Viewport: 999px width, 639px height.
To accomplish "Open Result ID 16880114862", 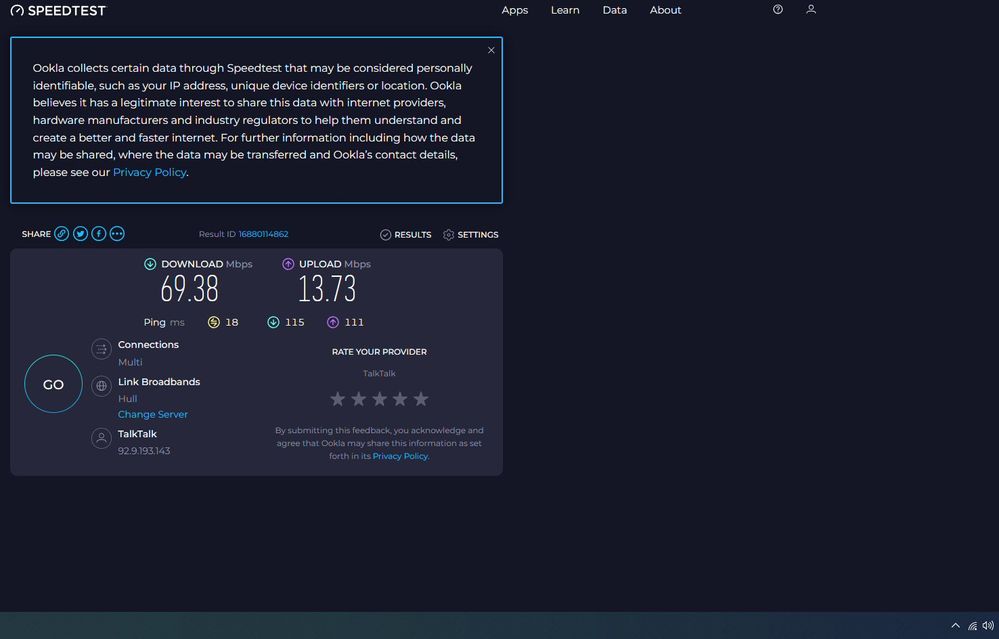I will point(264,233).
